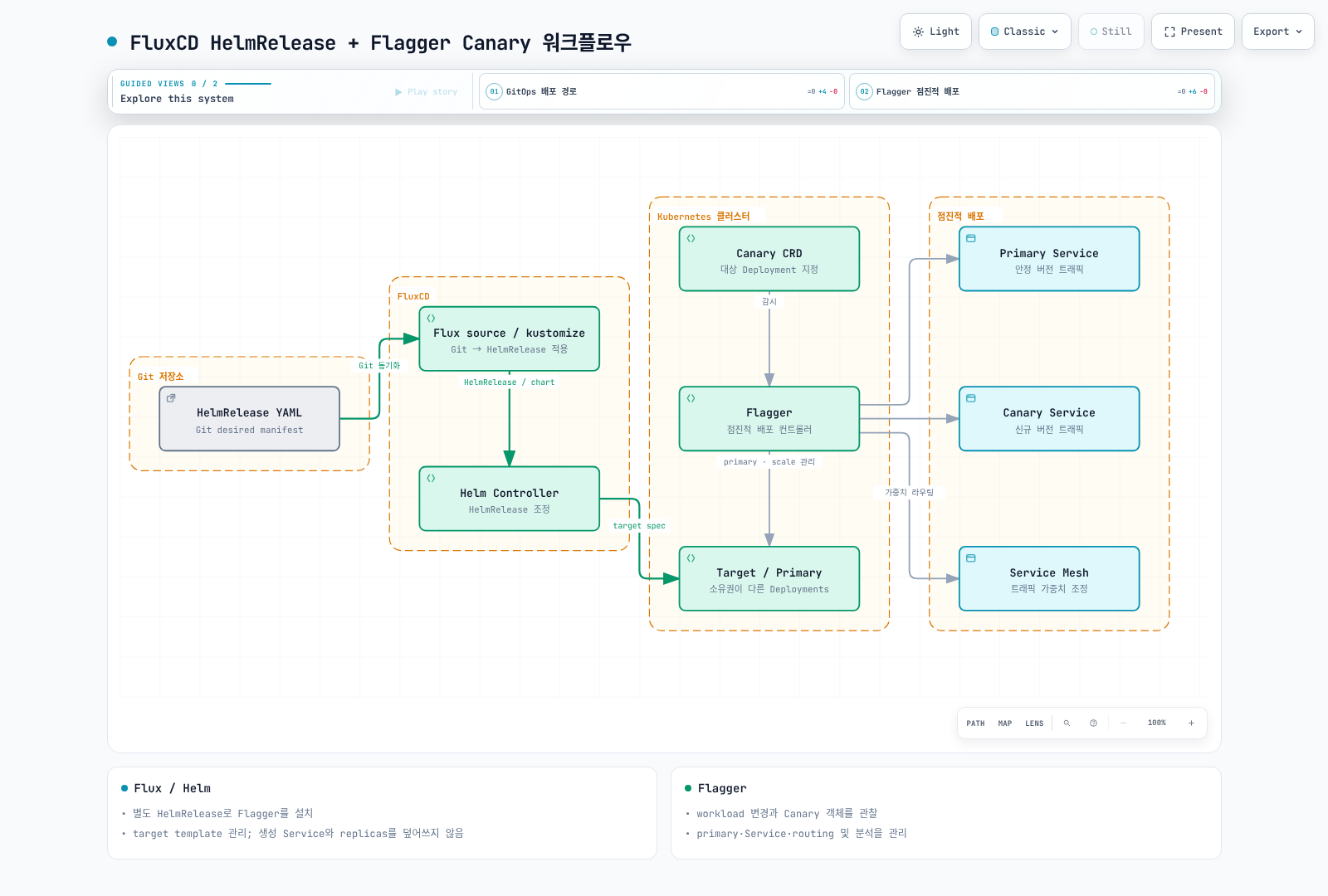Select the Canary CRD node
Screen dimensions: 1328x896
769,259
